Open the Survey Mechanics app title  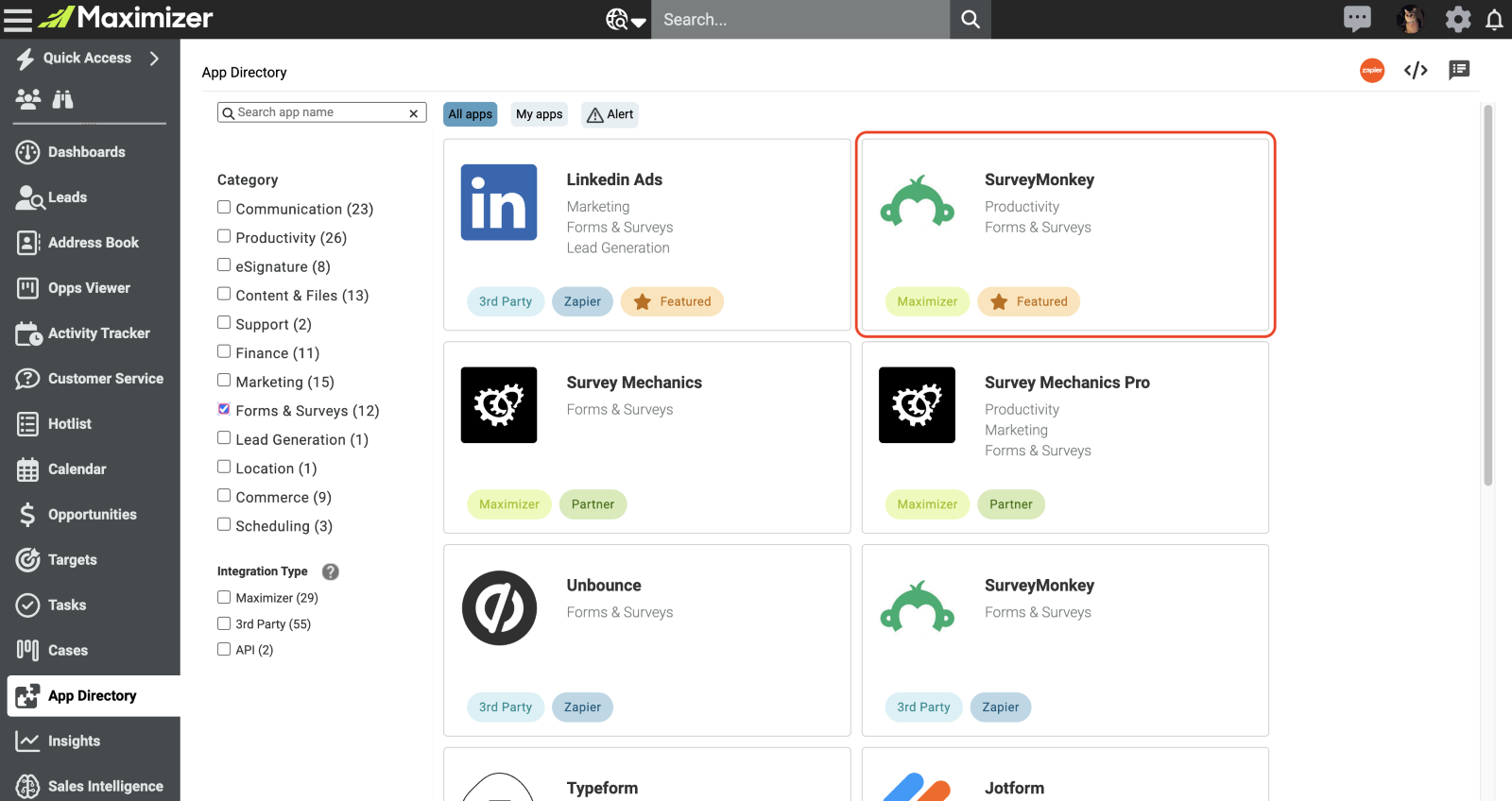click(634, 383)
